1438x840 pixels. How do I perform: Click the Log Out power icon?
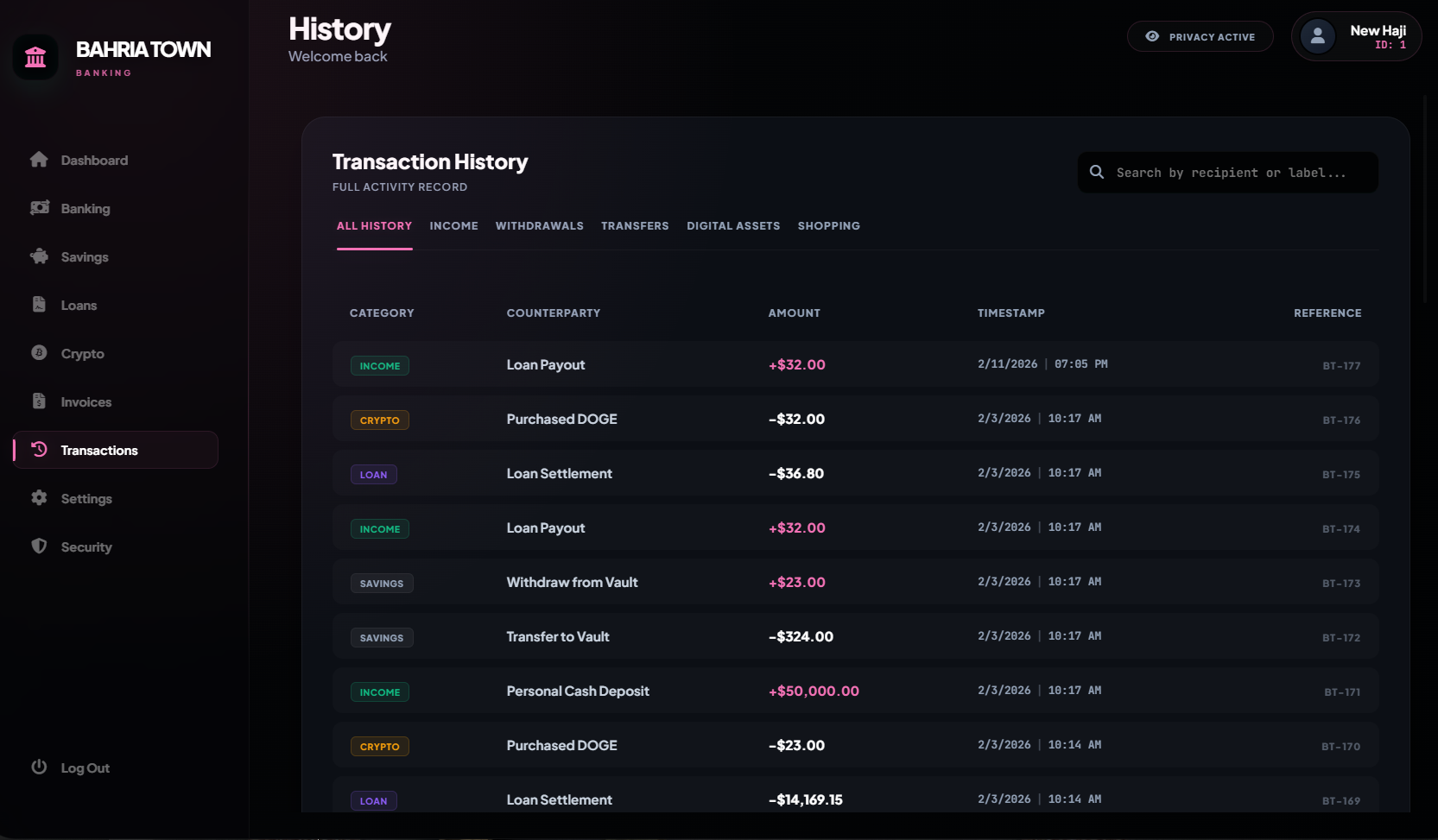(39, 767)
